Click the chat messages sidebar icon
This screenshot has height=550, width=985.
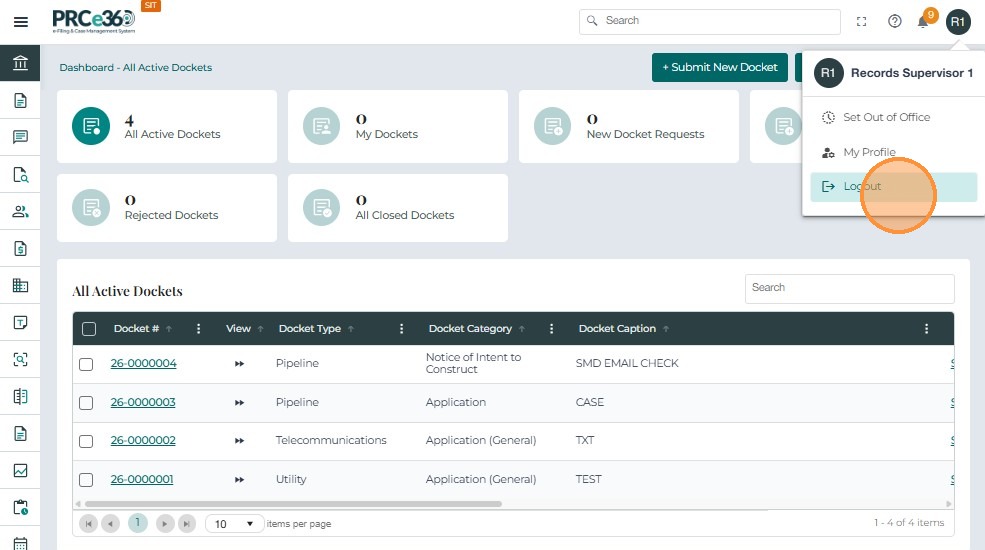click(x=20, y=137)
